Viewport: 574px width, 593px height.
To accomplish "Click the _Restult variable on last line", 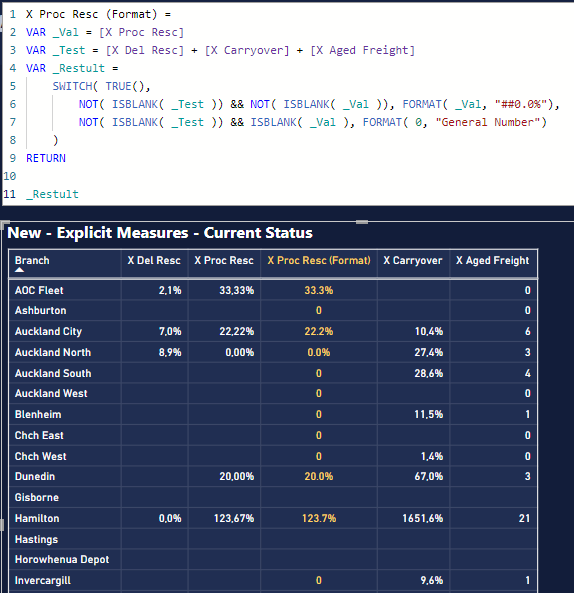I will click(x=52, y=194).
